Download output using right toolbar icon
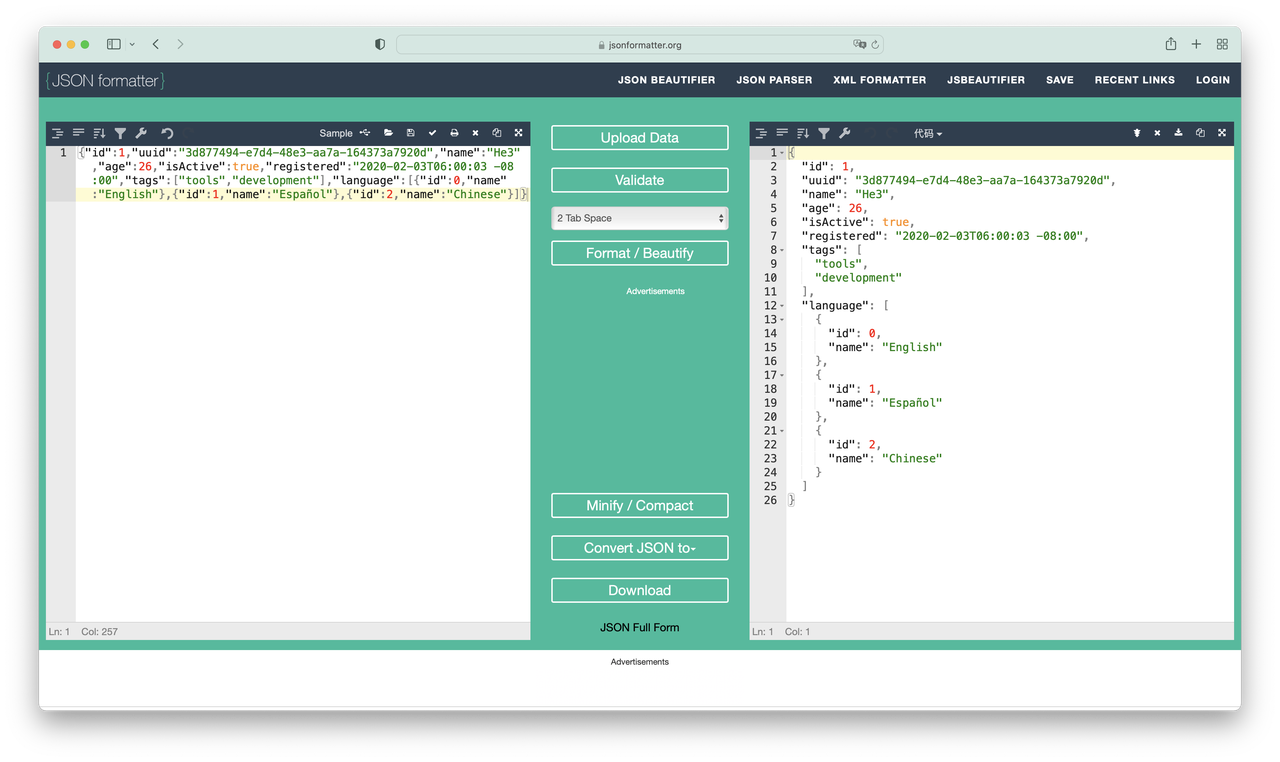 [1178, 133]
